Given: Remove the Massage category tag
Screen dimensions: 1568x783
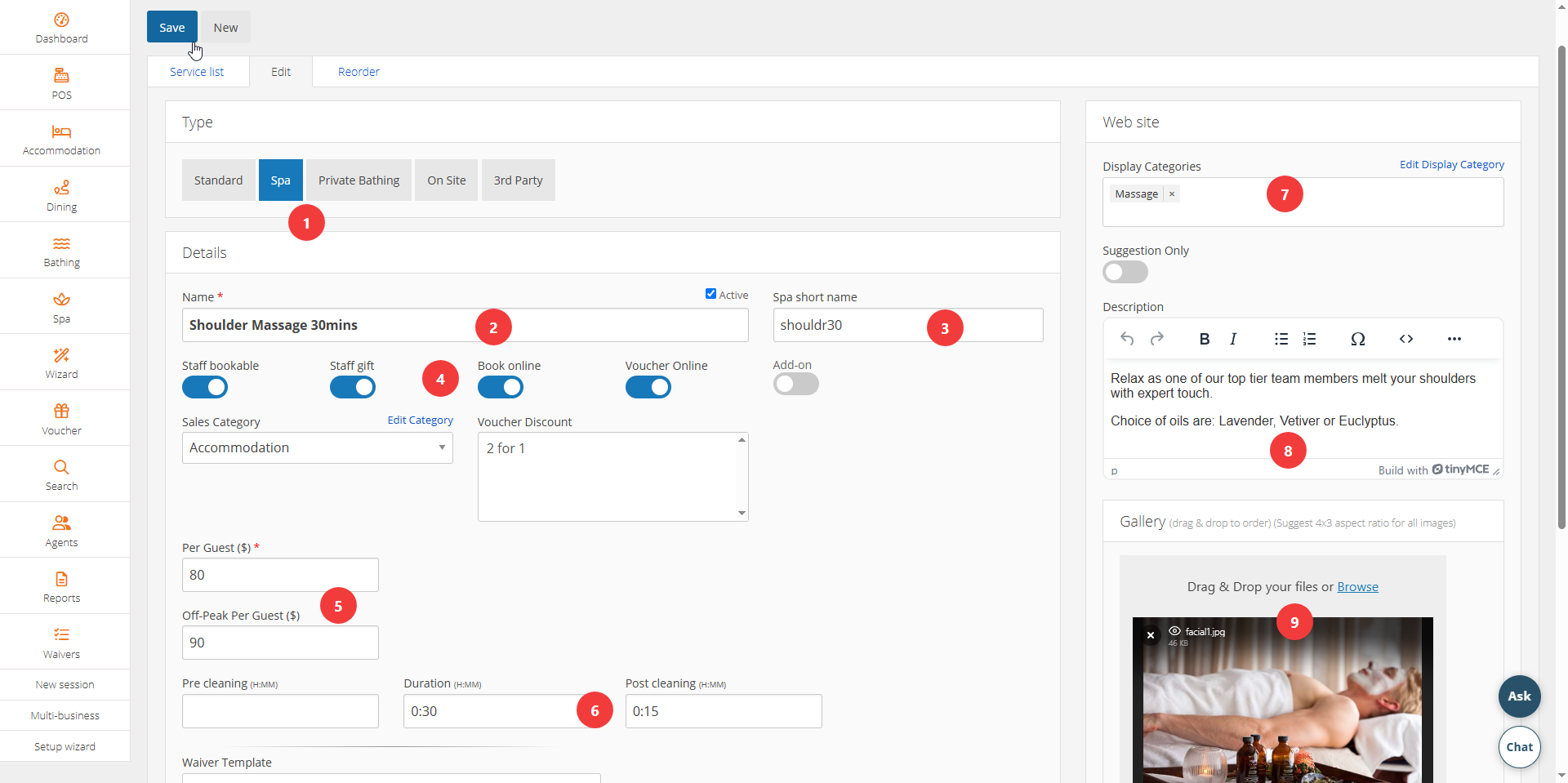Looking at the screenshot, I should (x=1172, y=194).
